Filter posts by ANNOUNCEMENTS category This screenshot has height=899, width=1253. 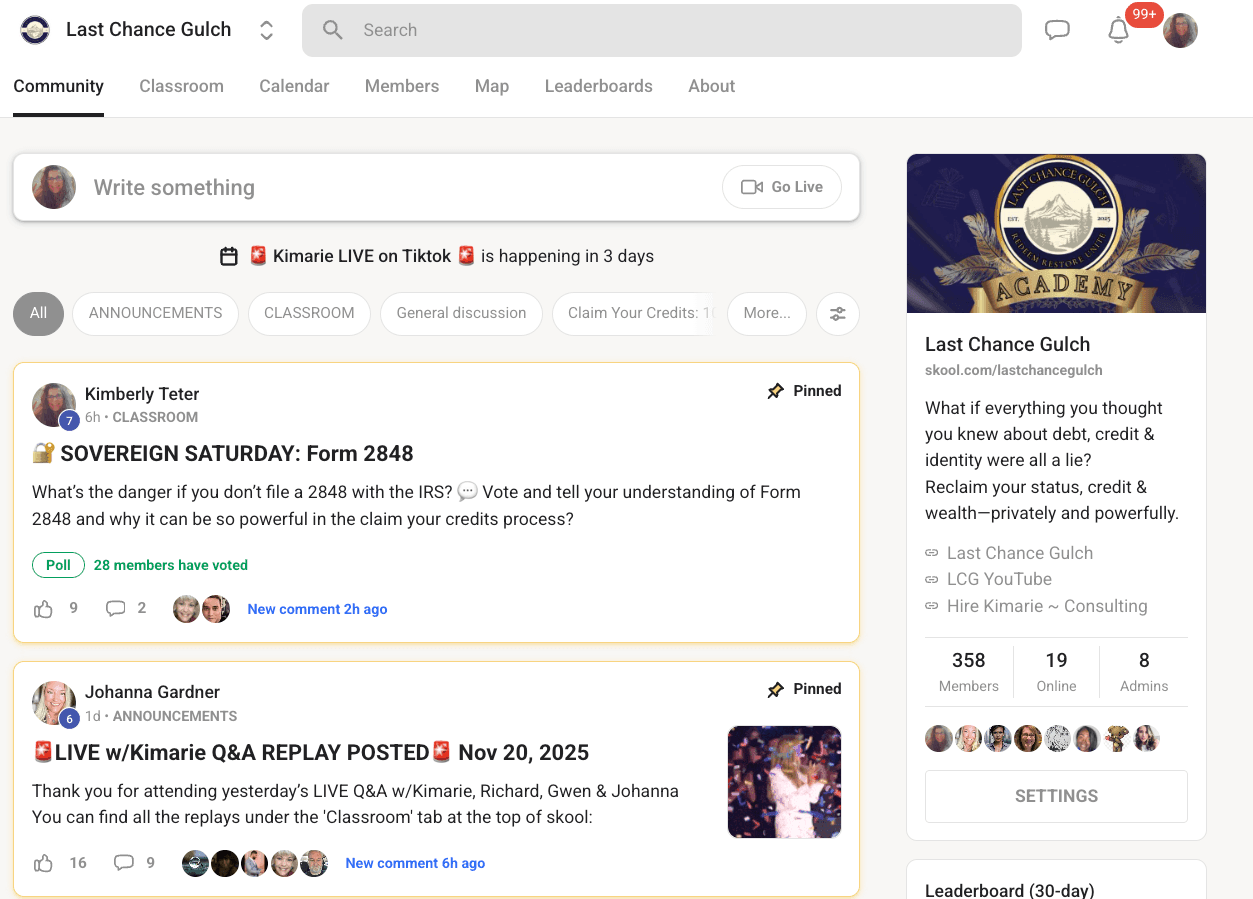(155, 313)
